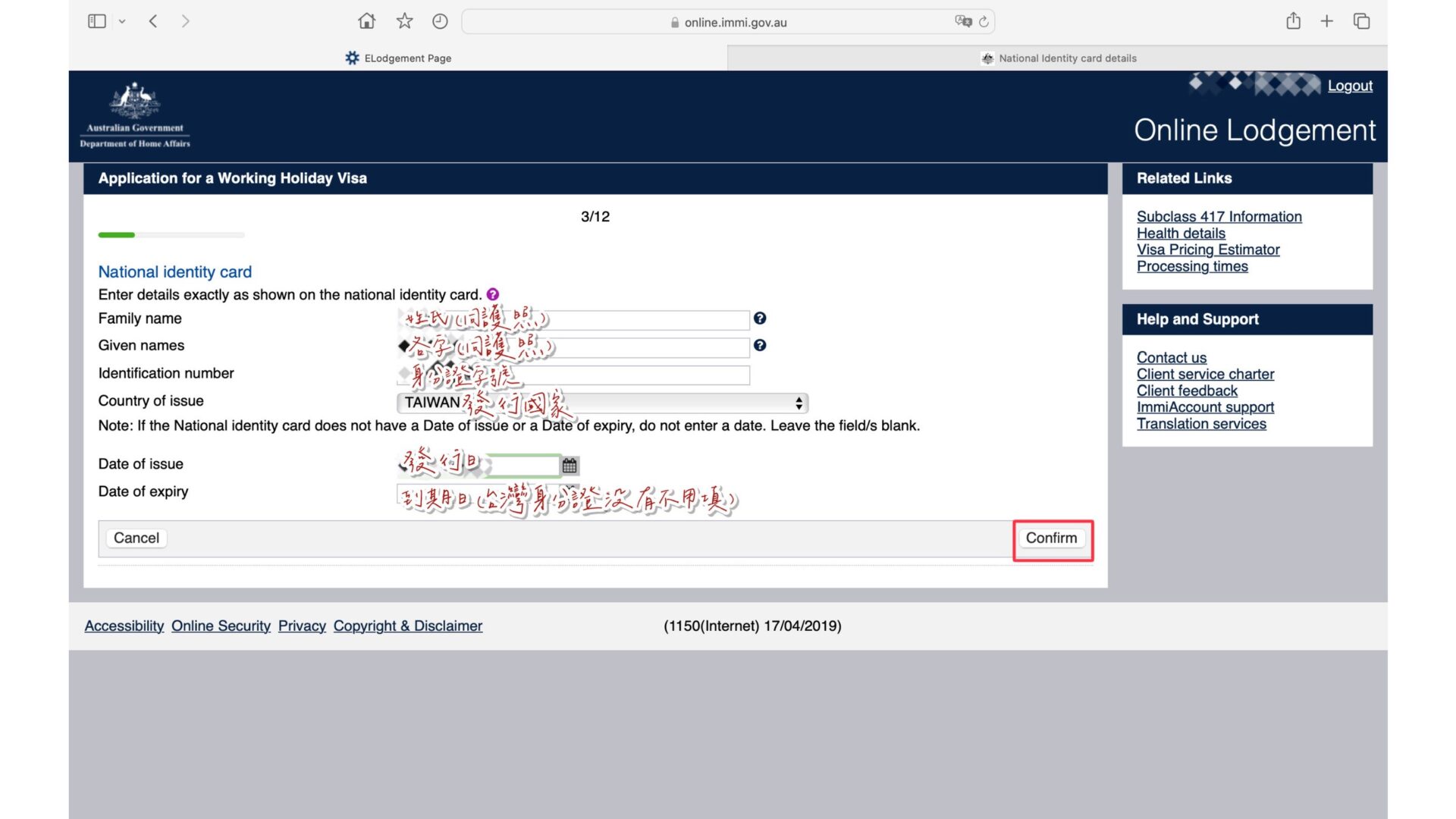Screen dimensions: 1456x819
Task: Click the Safari home icon
Action: tap(366, 21)
